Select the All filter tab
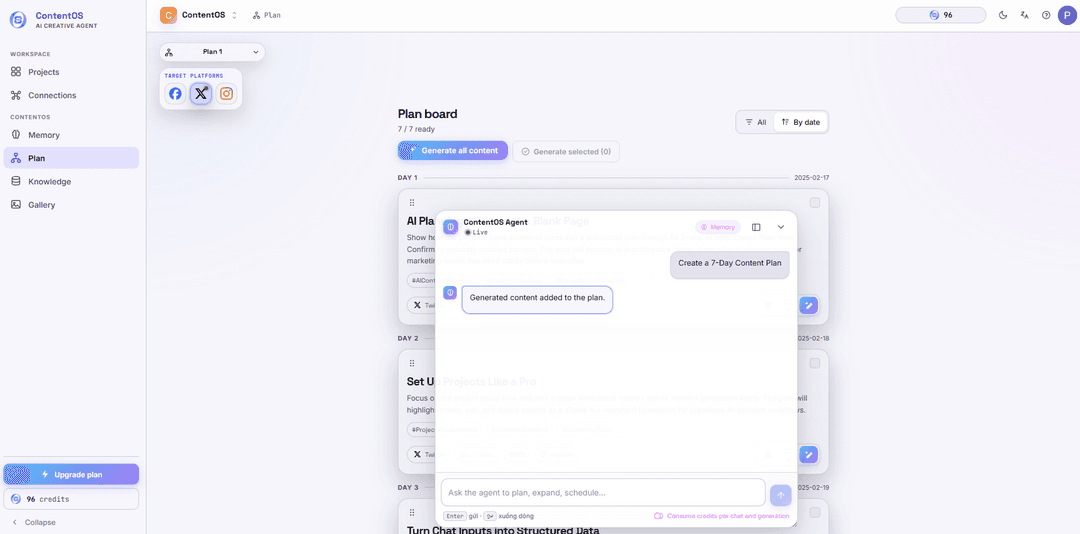 (756, 122)
